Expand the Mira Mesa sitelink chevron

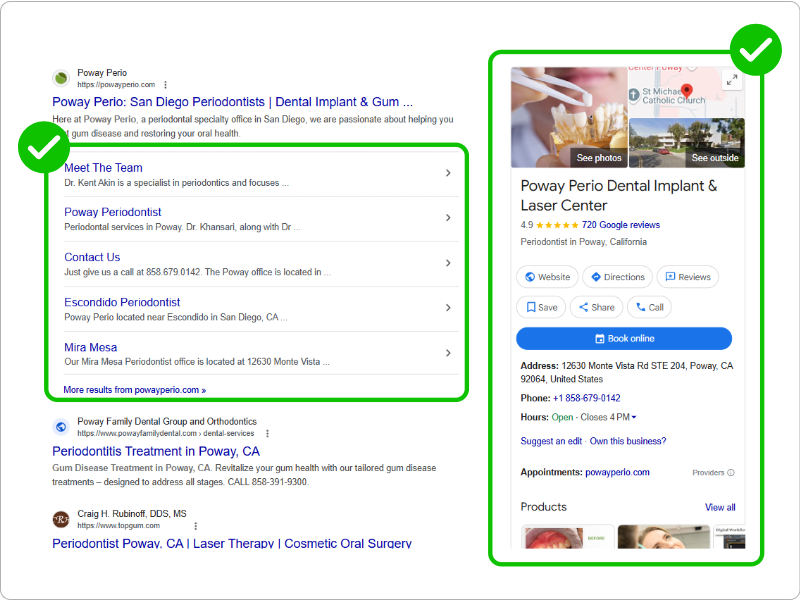448,353
